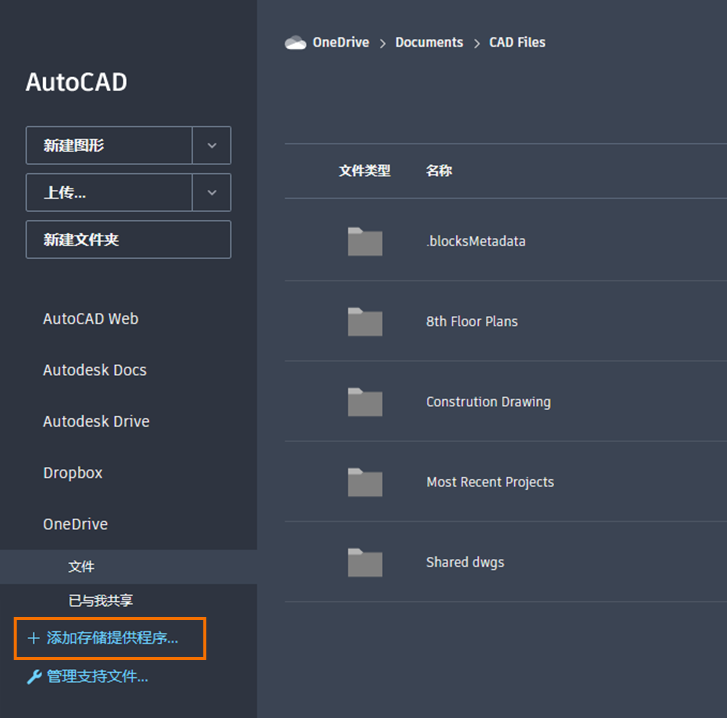
Task: Select Autodesk Drive in the sidebar
Action: click(x=96, y=421)
